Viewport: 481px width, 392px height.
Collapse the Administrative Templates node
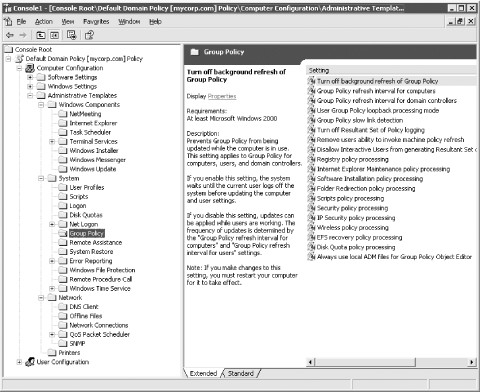point(30,96)
